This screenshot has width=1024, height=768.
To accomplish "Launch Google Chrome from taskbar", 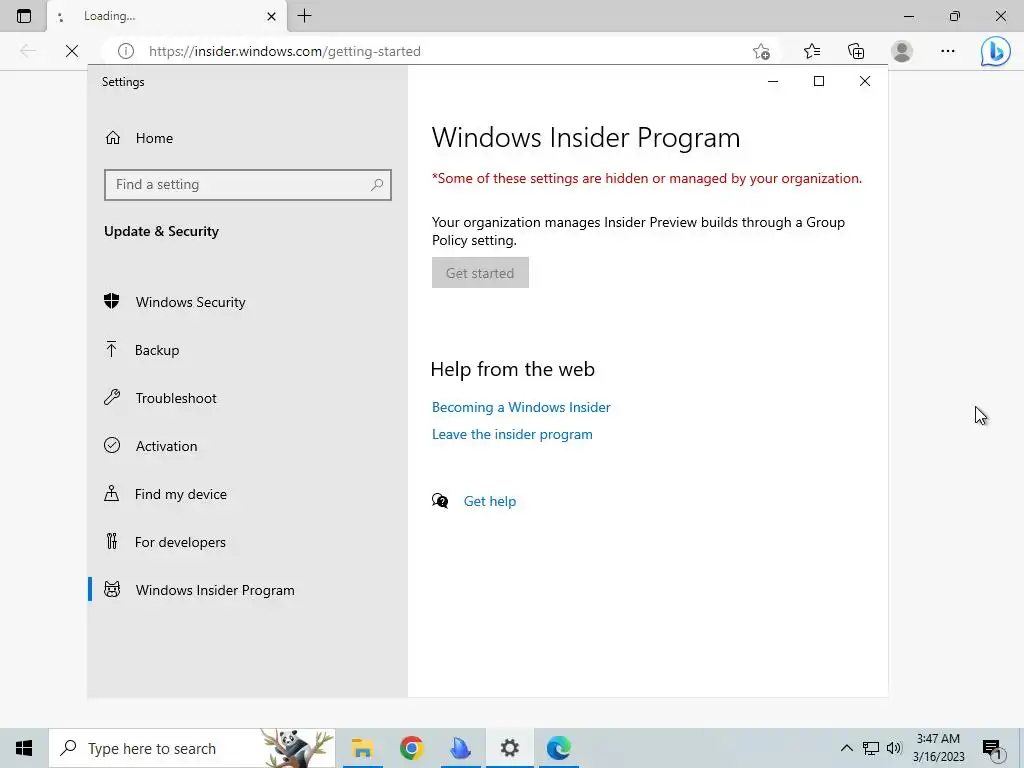I will (411, 748).
